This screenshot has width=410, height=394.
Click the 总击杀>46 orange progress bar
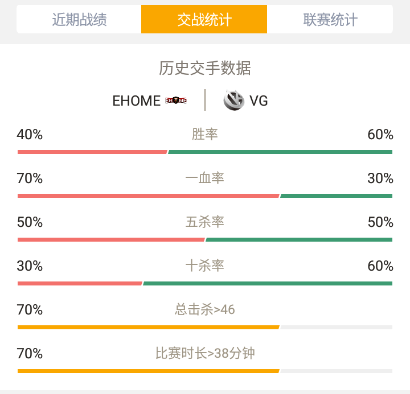click(148, 327)
